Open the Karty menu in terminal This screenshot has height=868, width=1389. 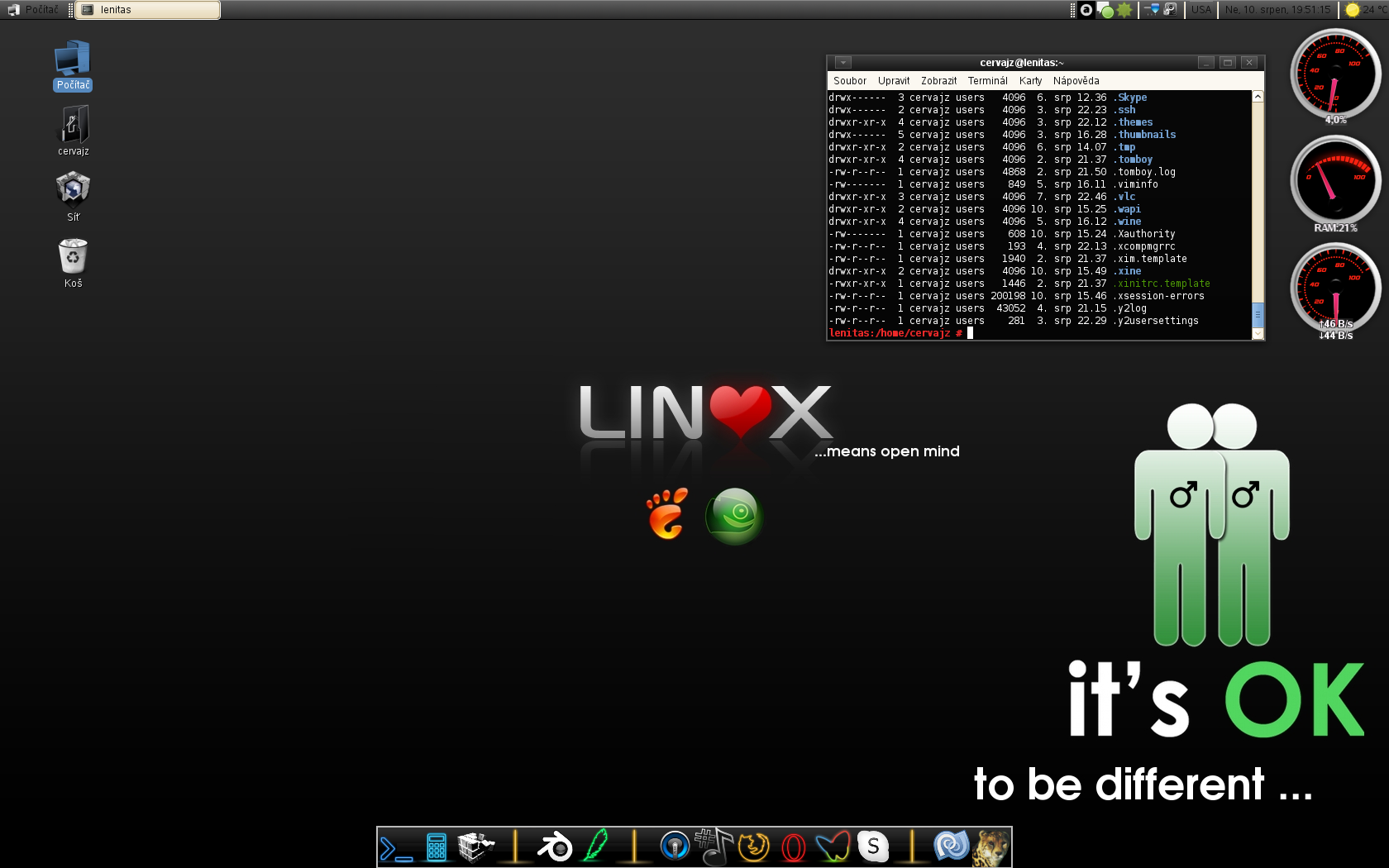point(1031,81)
